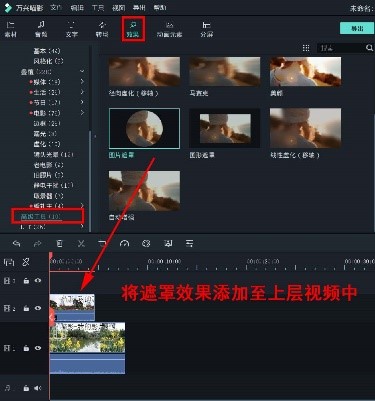Select the 老电影 category
This screenshot has width=375, height=401.
coord(48,165)
